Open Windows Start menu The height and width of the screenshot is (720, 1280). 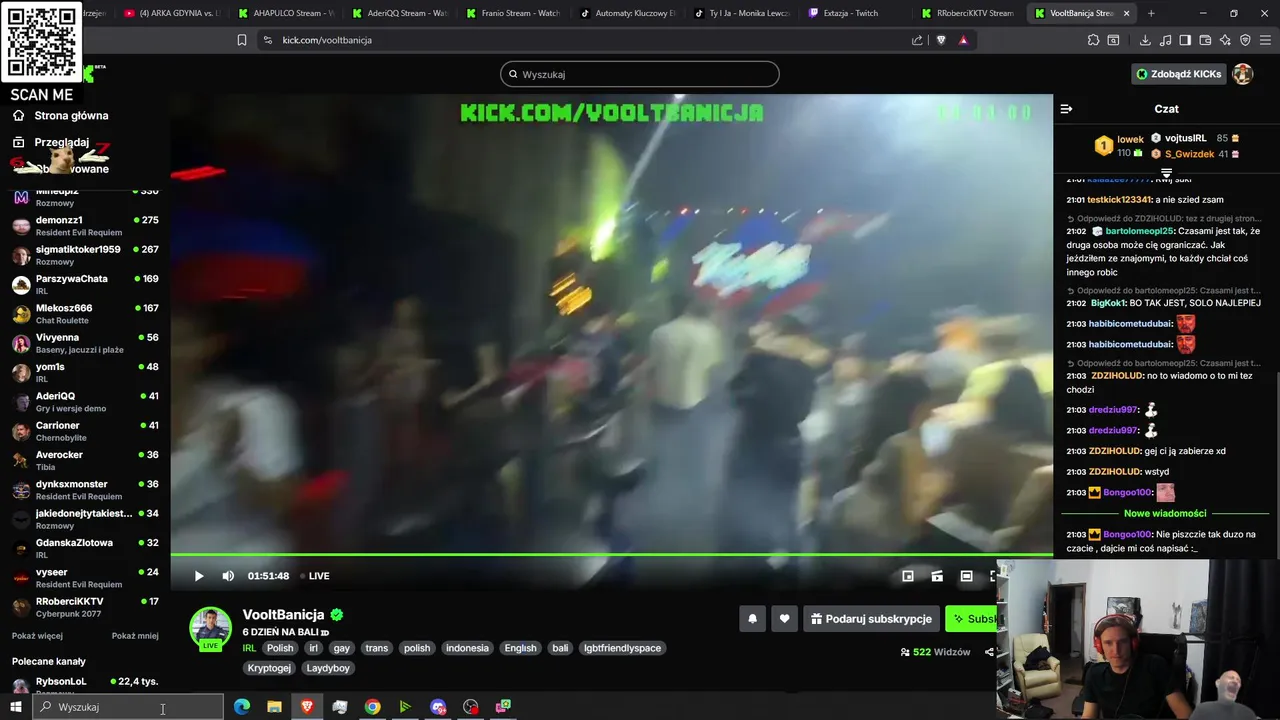coord(16,707)
